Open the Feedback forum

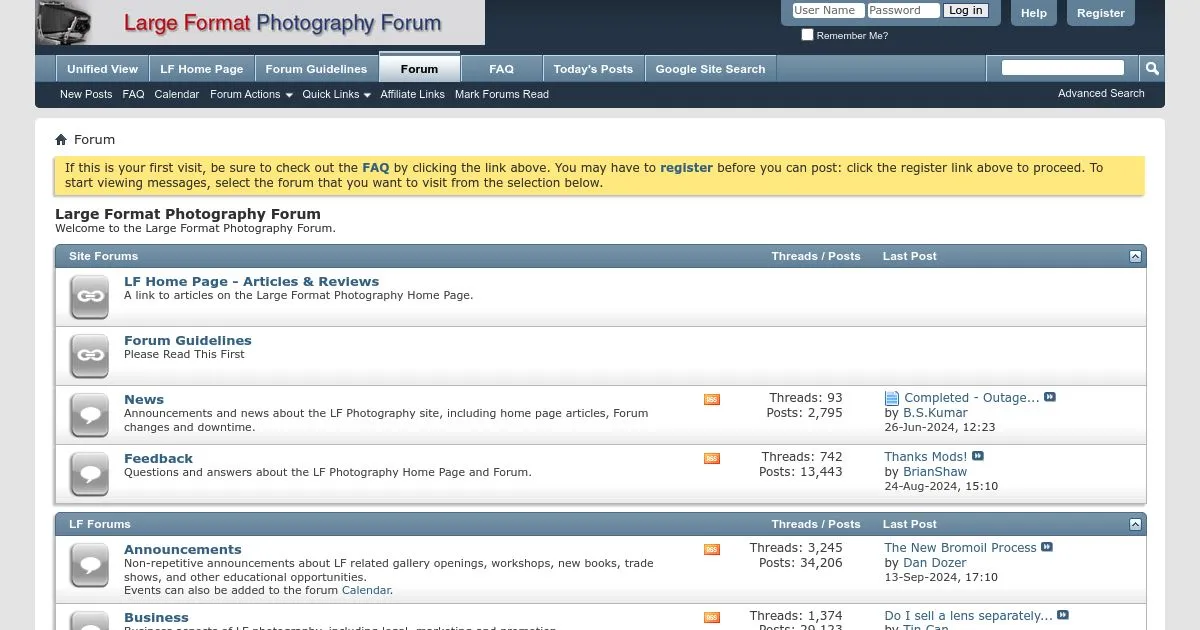[158, 459]
